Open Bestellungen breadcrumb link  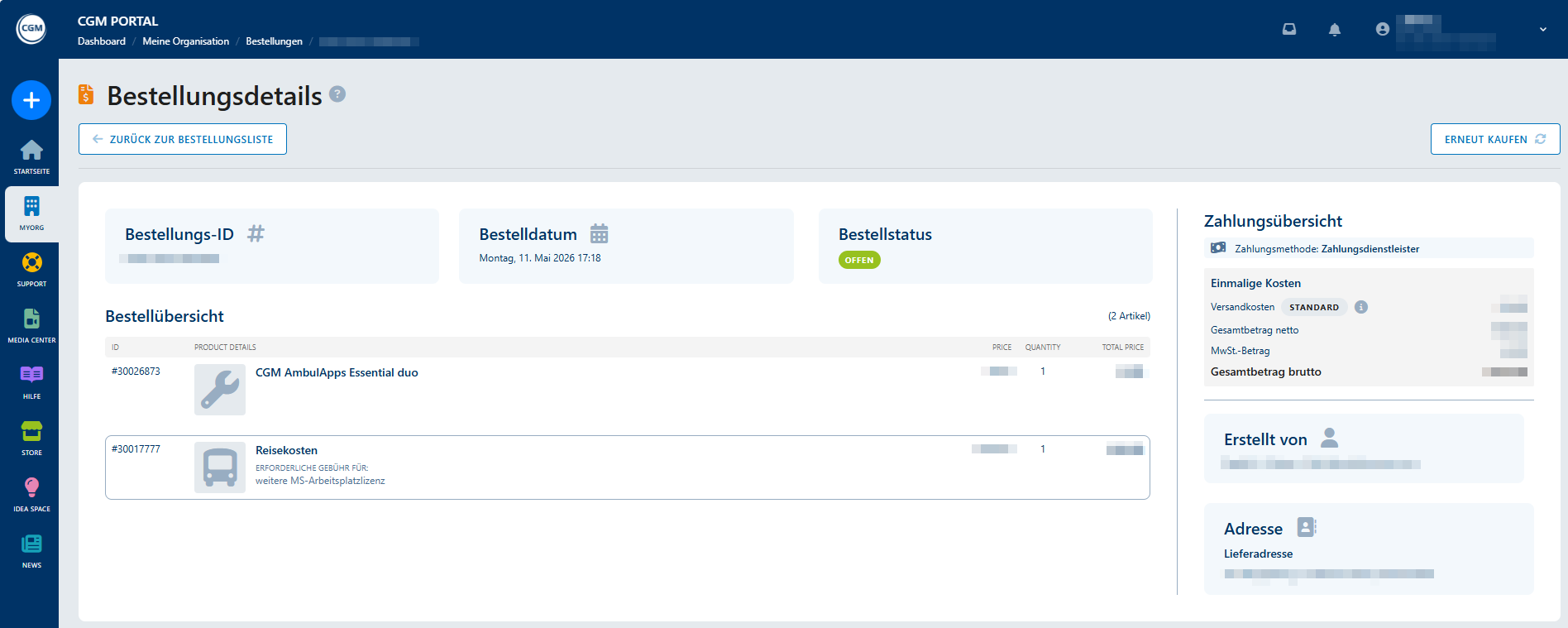tap(274, 41)
